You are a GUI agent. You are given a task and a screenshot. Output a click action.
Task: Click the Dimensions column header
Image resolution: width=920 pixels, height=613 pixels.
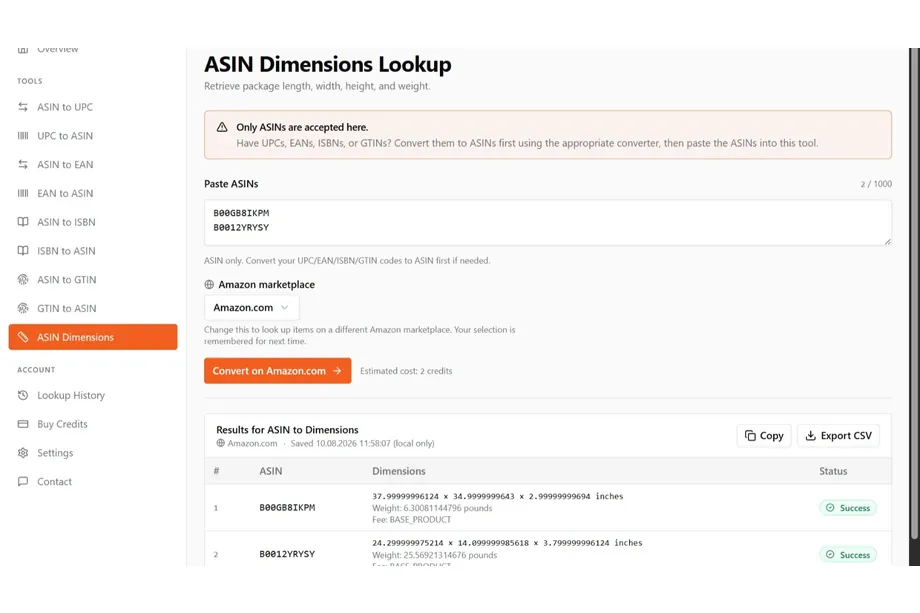click(398, 471)
